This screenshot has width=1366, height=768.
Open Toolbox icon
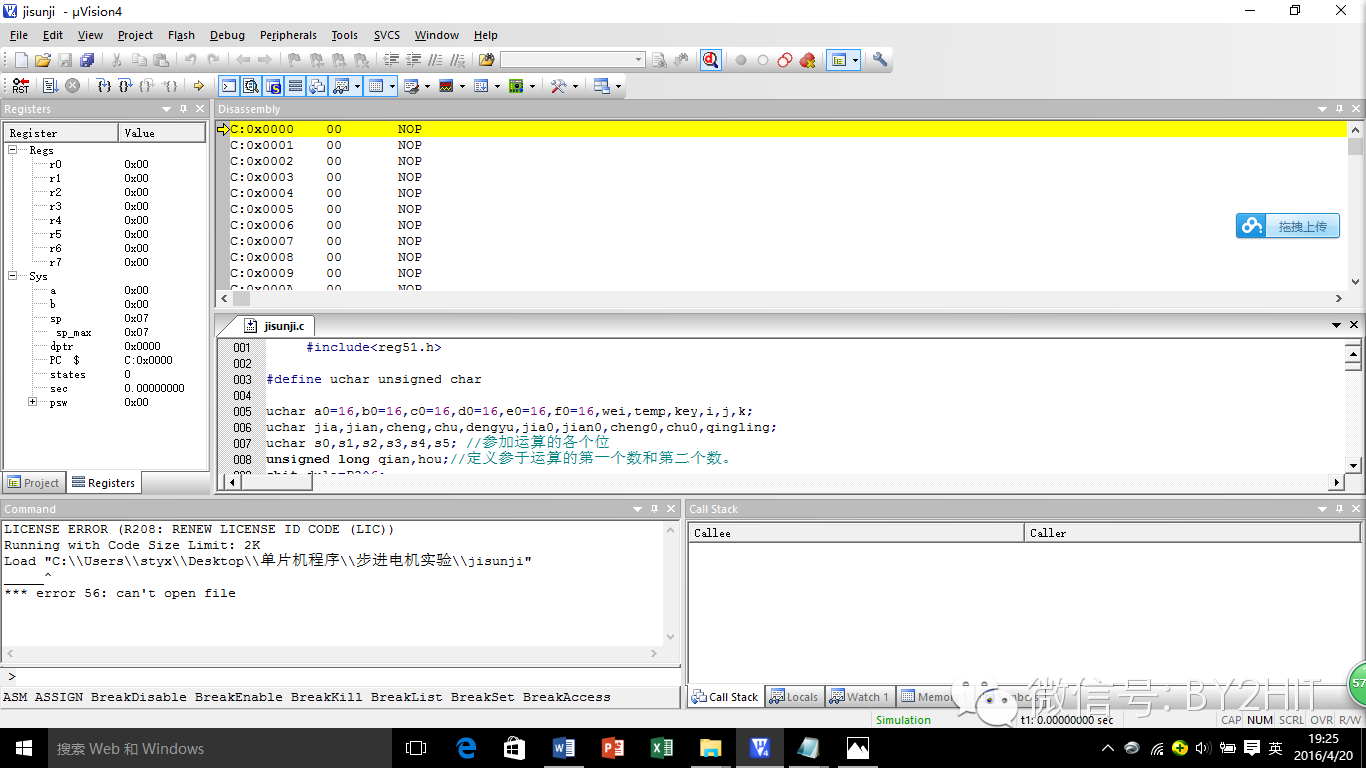[558, 86]
